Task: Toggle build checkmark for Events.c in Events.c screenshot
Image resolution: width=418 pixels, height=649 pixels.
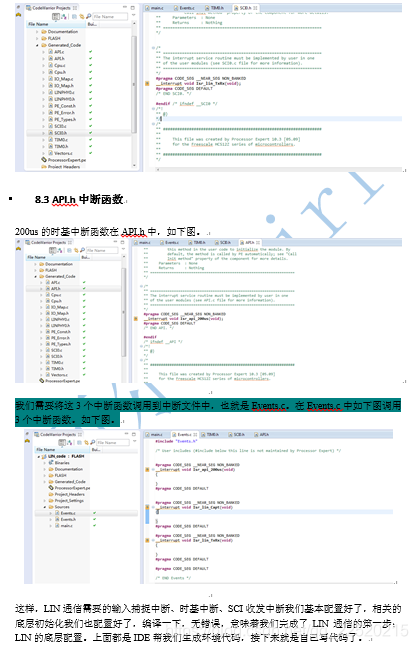Action: (94, 513)
